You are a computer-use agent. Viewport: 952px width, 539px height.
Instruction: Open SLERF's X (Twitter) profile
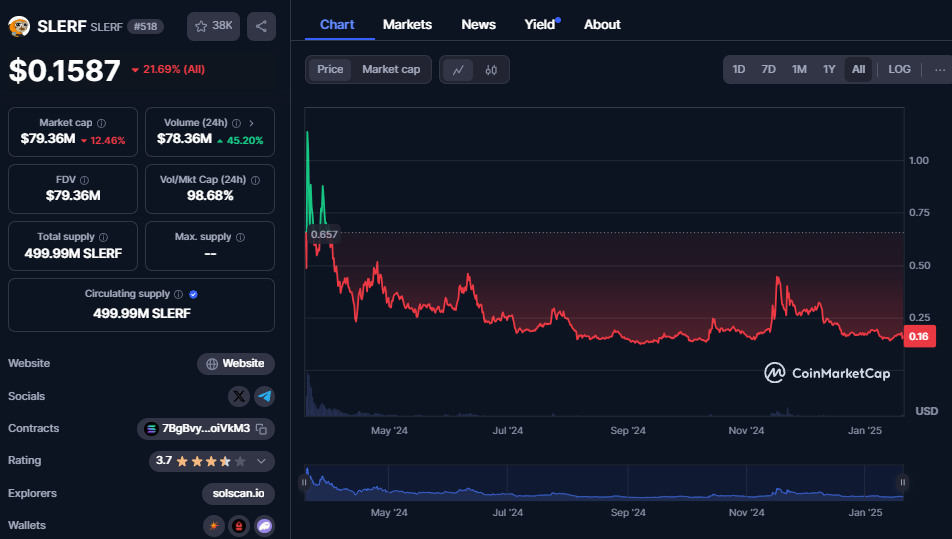tap(239, 396)
